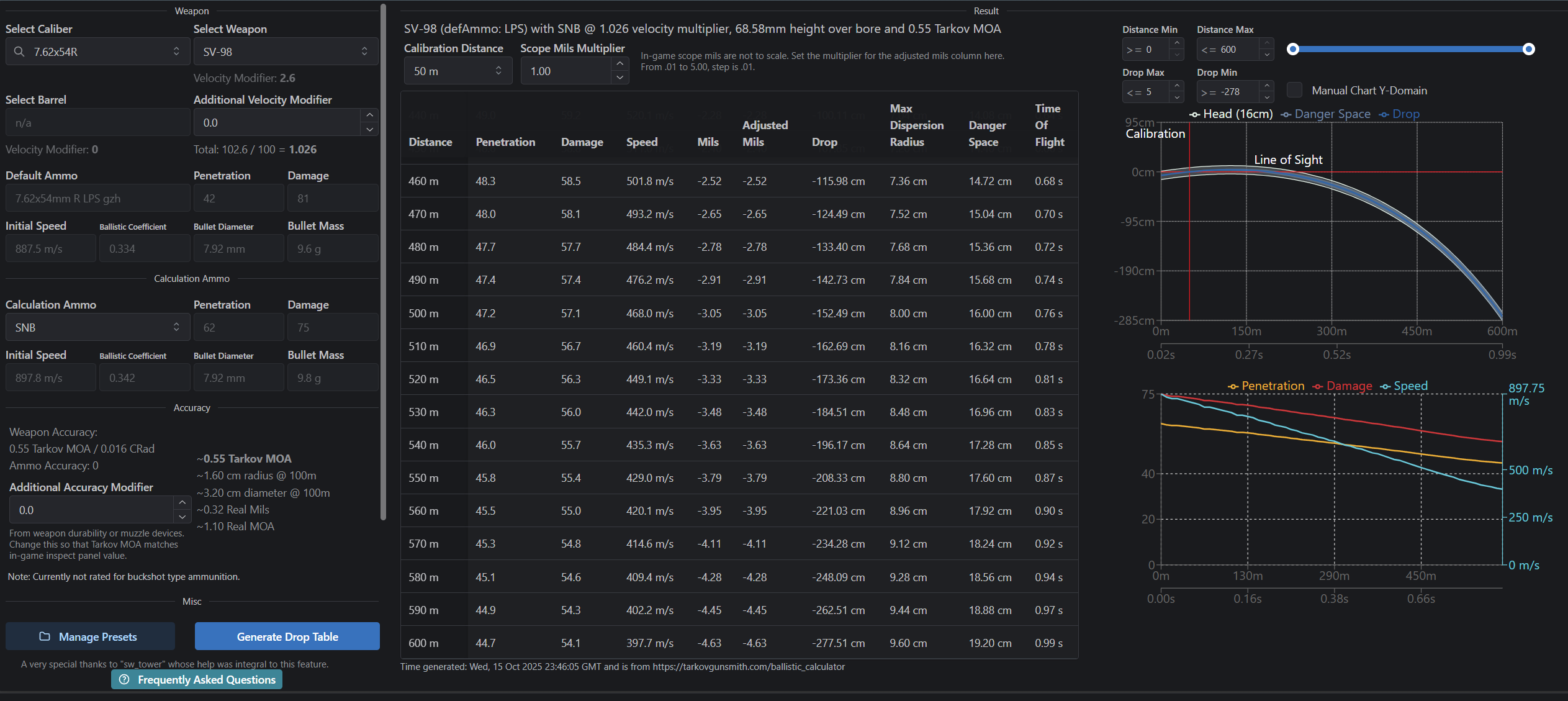
Task: Click the Additional Accuracy Modifier input field
Action: [91, 510]
